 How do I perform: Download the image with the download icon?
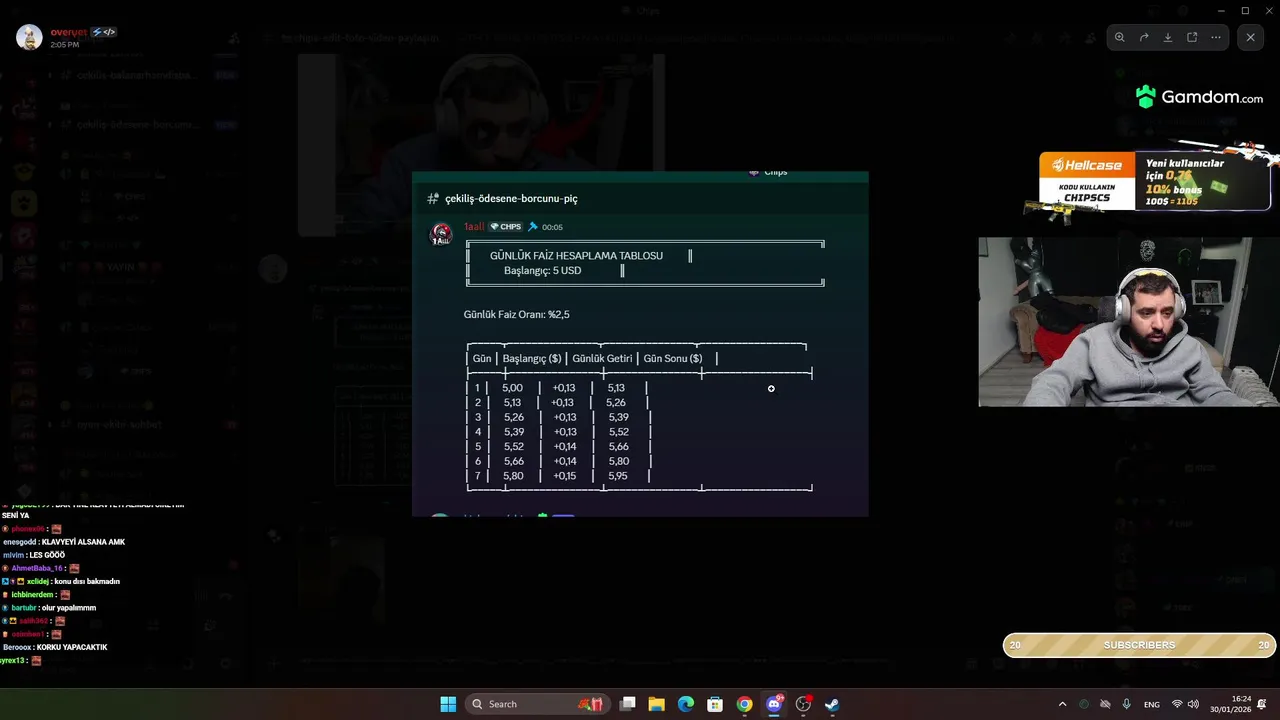[x=1168, y=37]
